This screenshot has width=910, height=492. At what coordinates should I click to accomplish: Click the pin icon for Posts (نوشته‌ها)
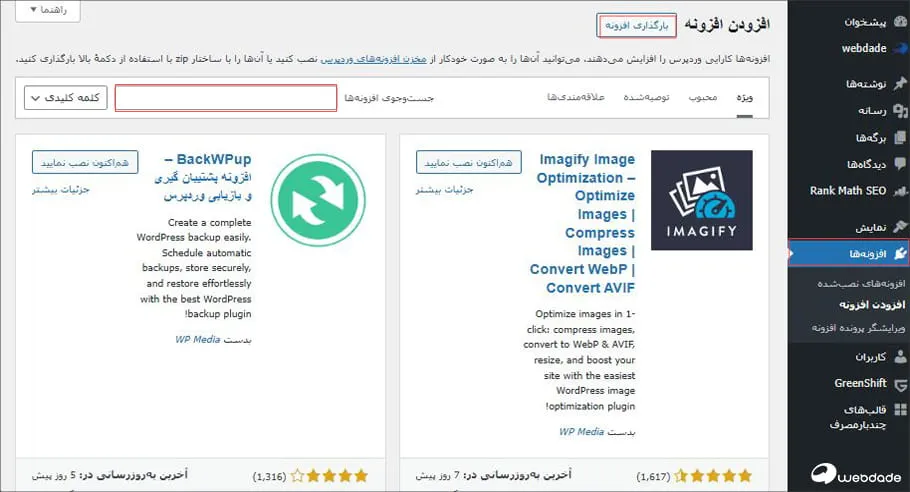pos(900,84)
